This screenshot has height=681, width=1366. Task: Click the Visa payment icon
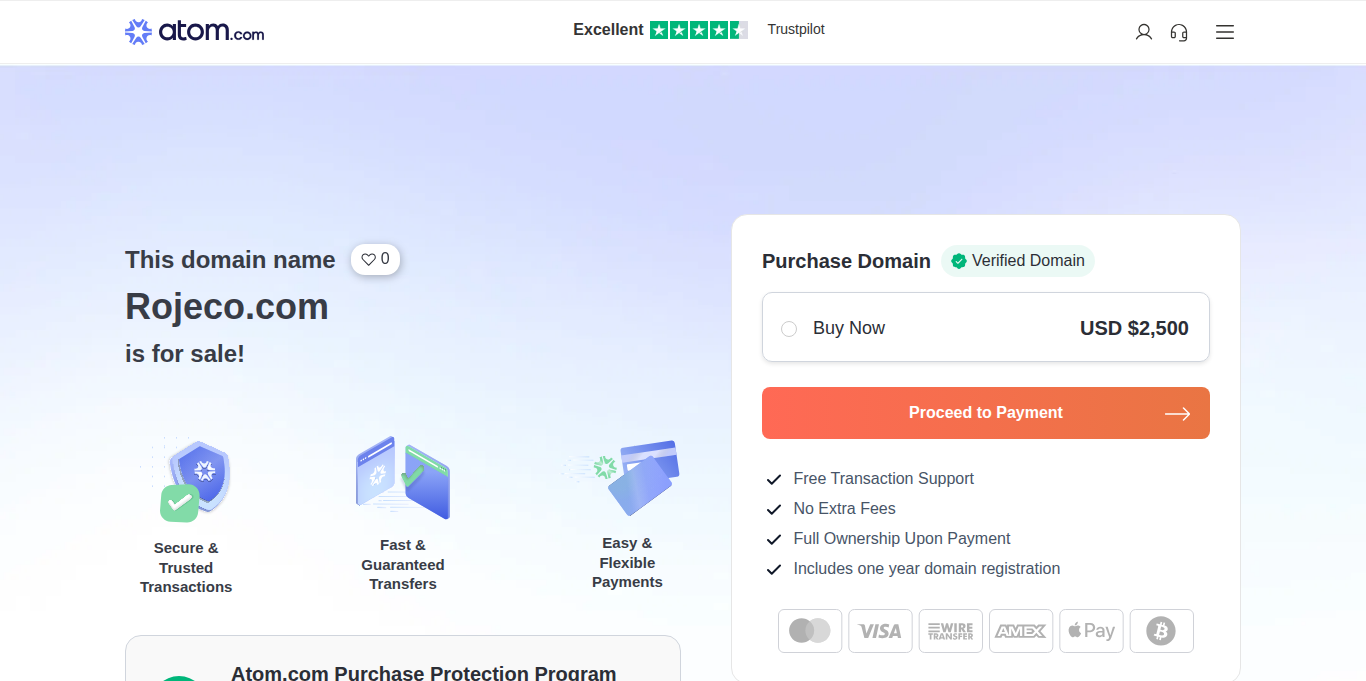[x=880, y=631]
